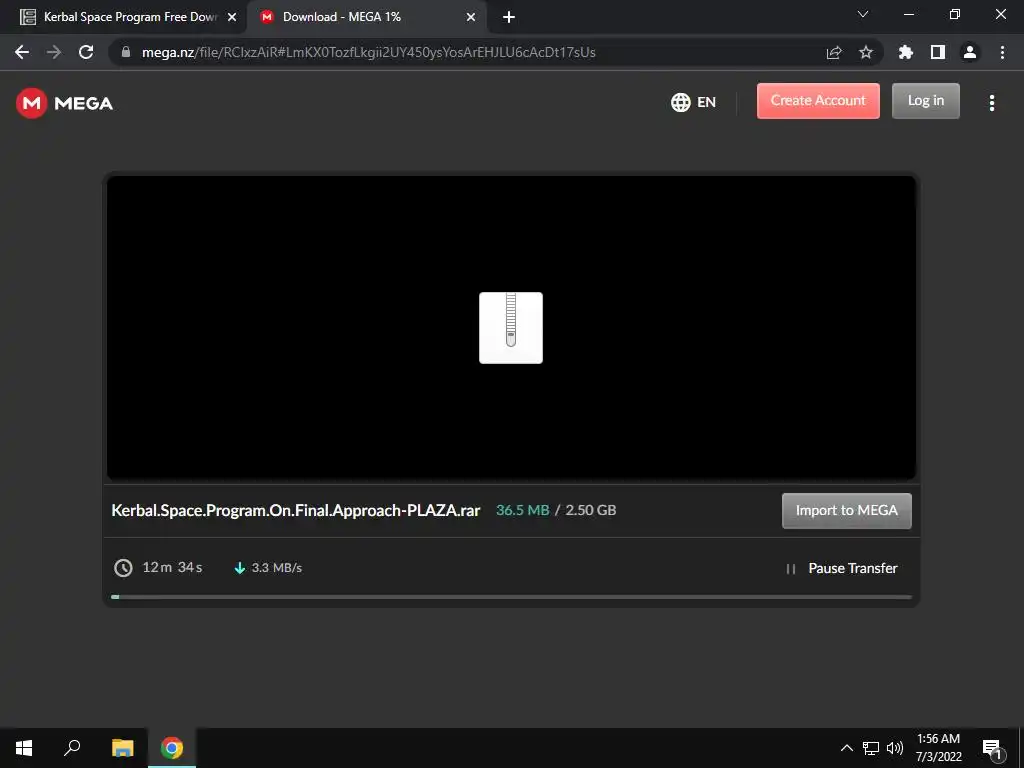Click the clock icon beside remaining time

tap(123, 568)
